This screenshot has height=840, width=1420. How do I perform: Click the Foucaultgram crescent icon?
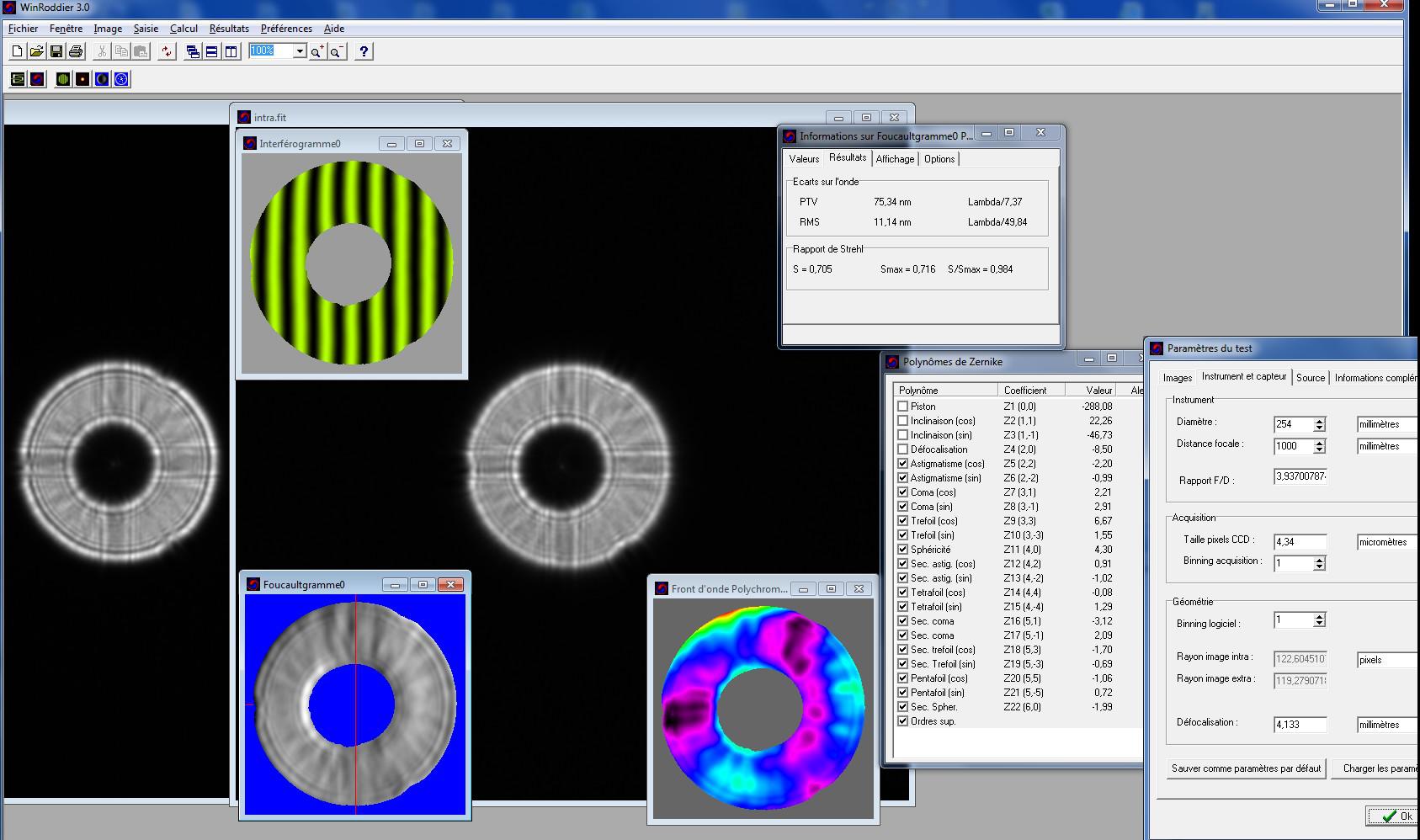pos(102,79)
